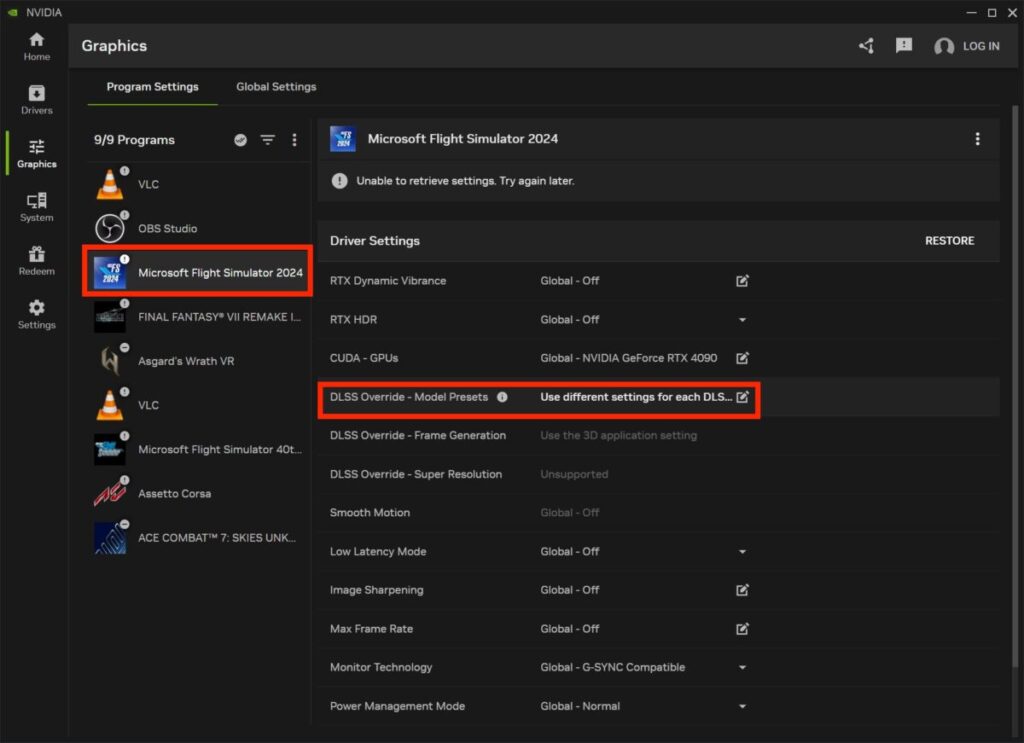Minimize the NVIDIA app window
This screenshot has height=743, width=1024.
(x=971, y=12)
